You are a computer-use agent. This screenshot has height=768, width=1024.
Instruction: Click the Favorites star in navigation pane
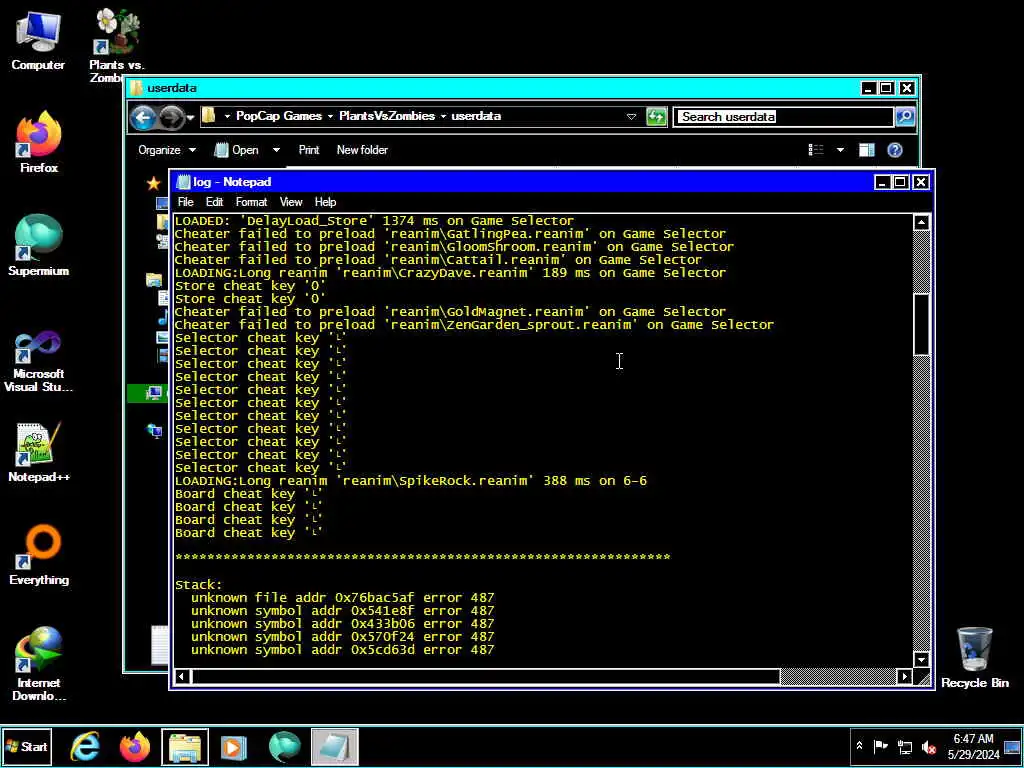tap(153, 184)
